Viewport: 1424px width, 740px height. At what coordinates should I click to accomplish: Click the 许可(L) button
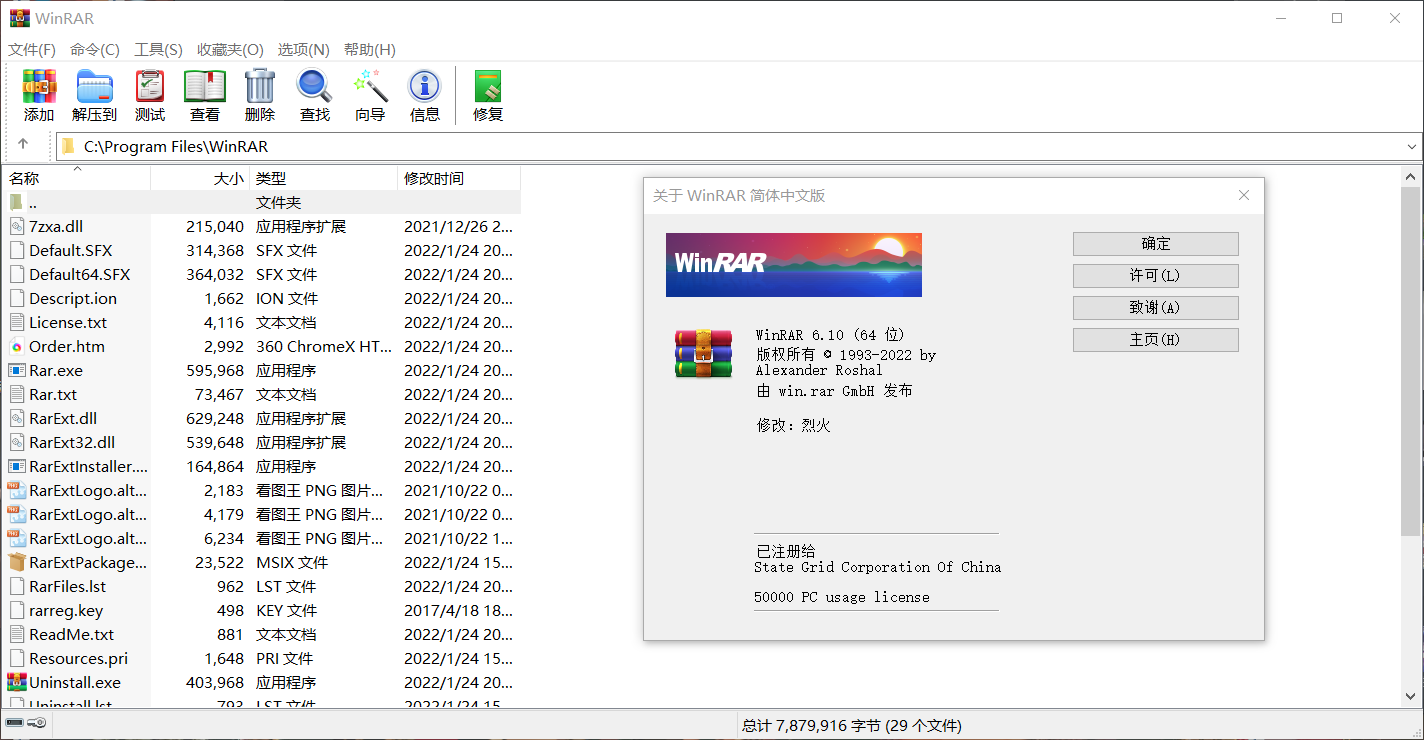click(x=1156, y=276)
